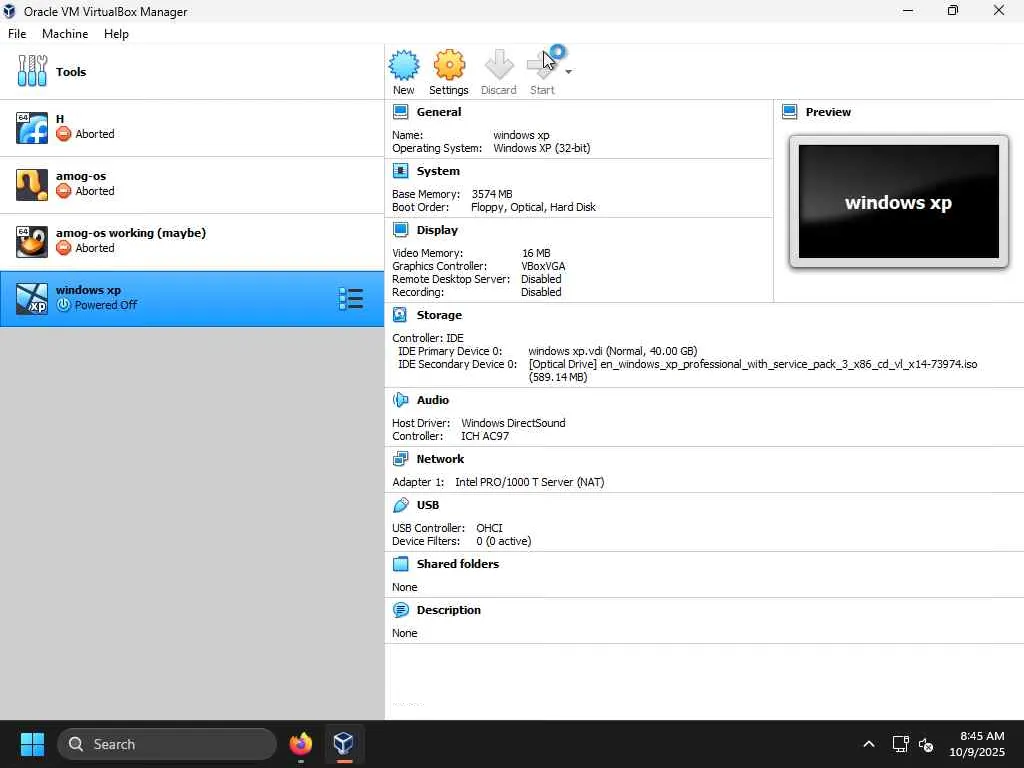Screen dimensions: 1024x768
Task: Show hidden system tray icons chevron
Action: (869, 744)
